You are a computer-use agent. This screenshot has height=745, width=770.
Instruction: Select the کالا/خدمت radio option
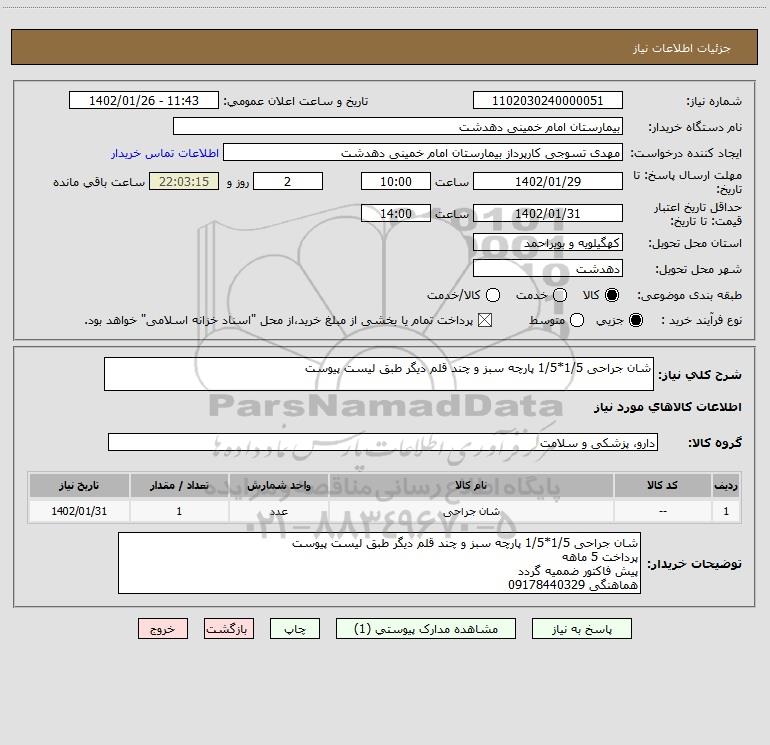[x=493, y=295]
